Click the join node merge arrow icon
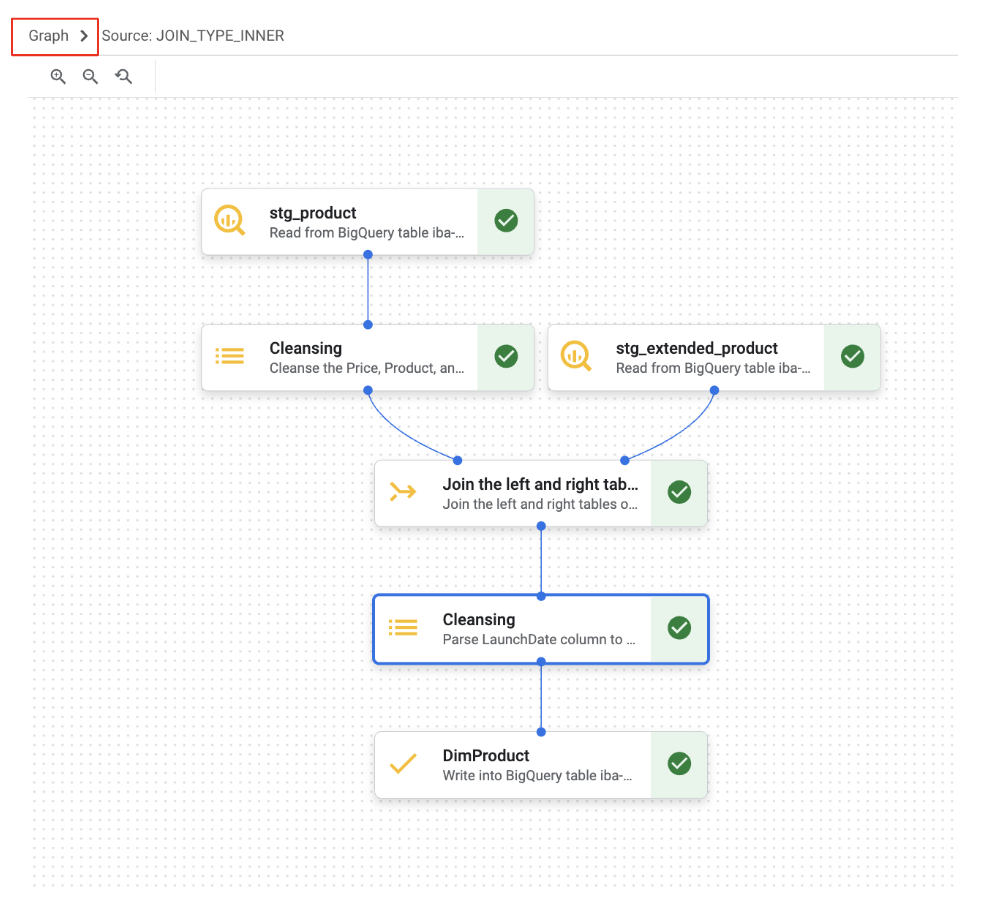 [403, 492]
